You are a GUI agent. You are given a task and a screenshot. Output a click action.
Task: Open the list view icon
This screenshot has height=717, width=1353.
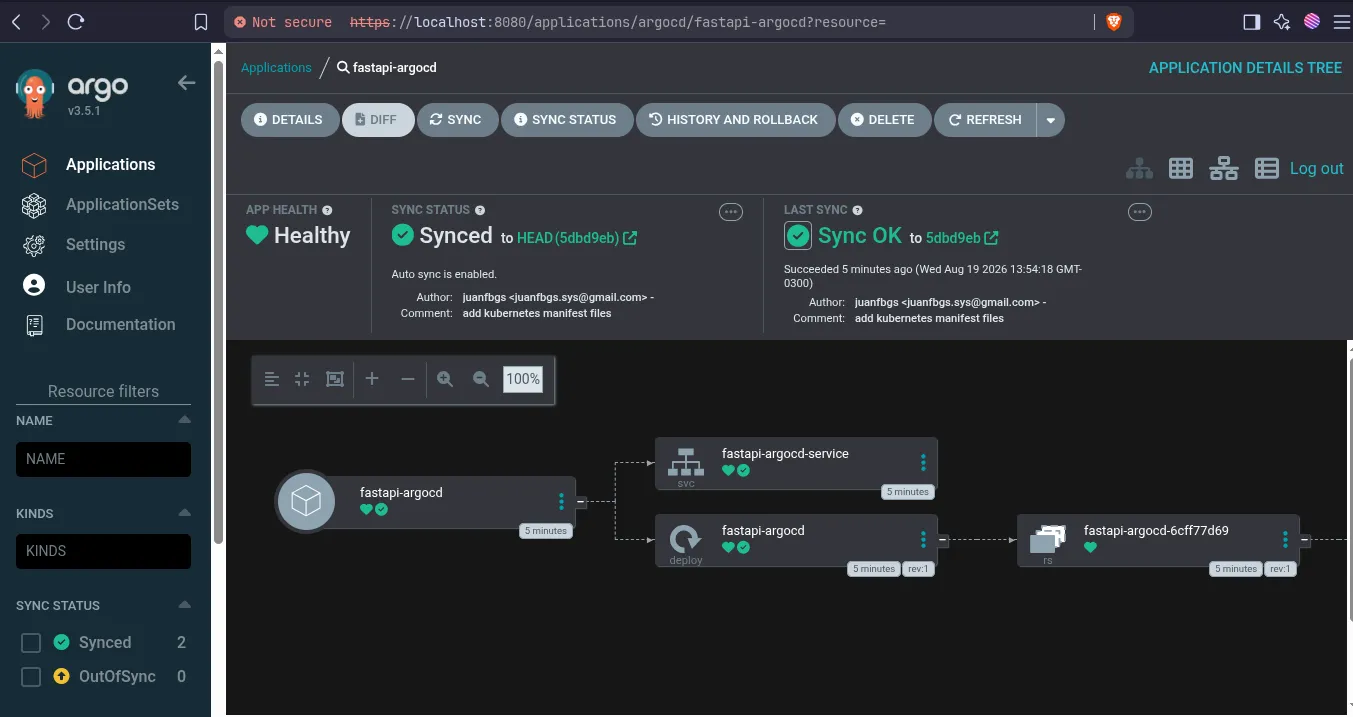(x=1266, y=169)
